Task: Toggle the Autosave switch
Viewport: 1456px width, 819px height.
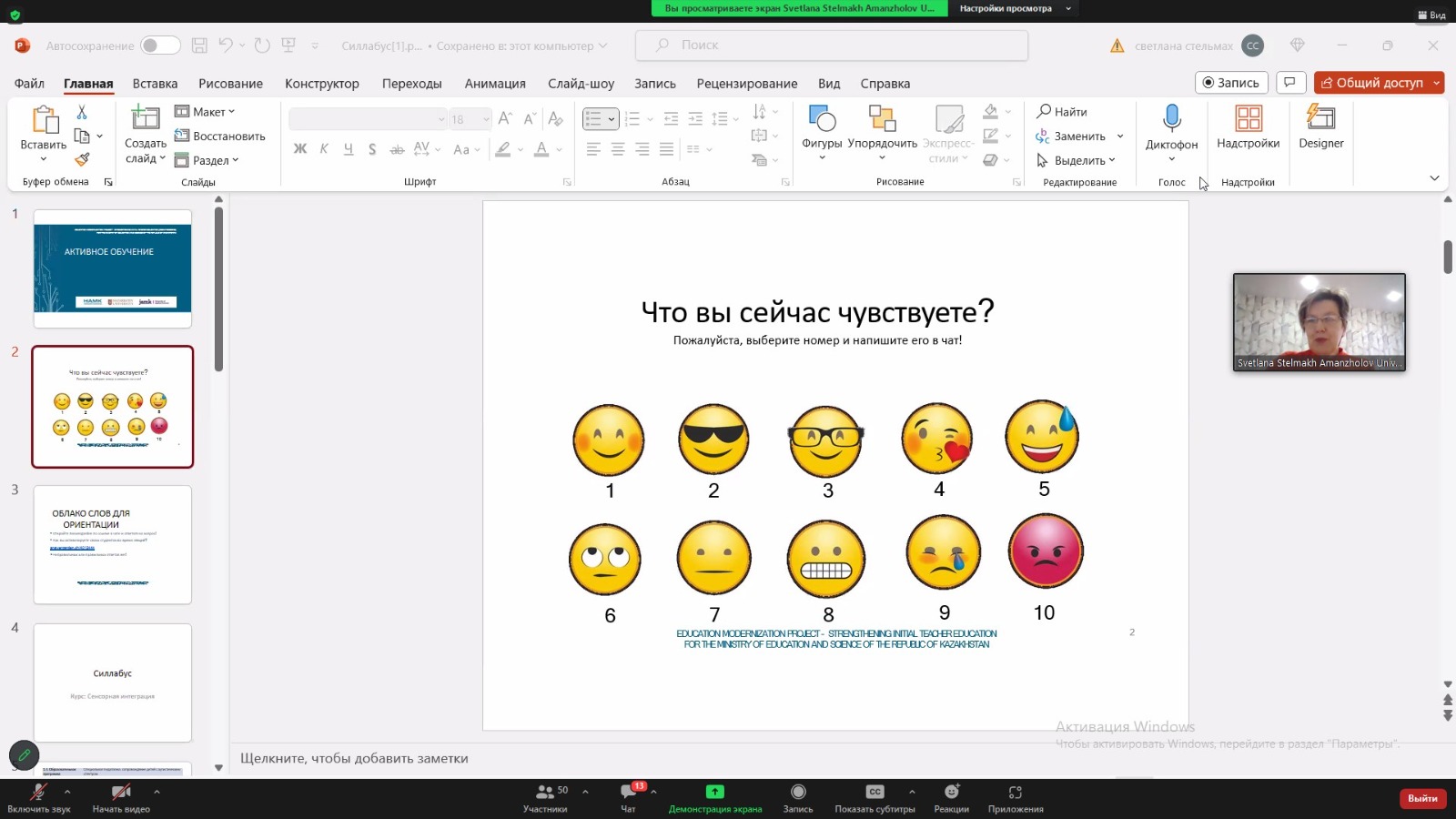Action: coord(160,45)
